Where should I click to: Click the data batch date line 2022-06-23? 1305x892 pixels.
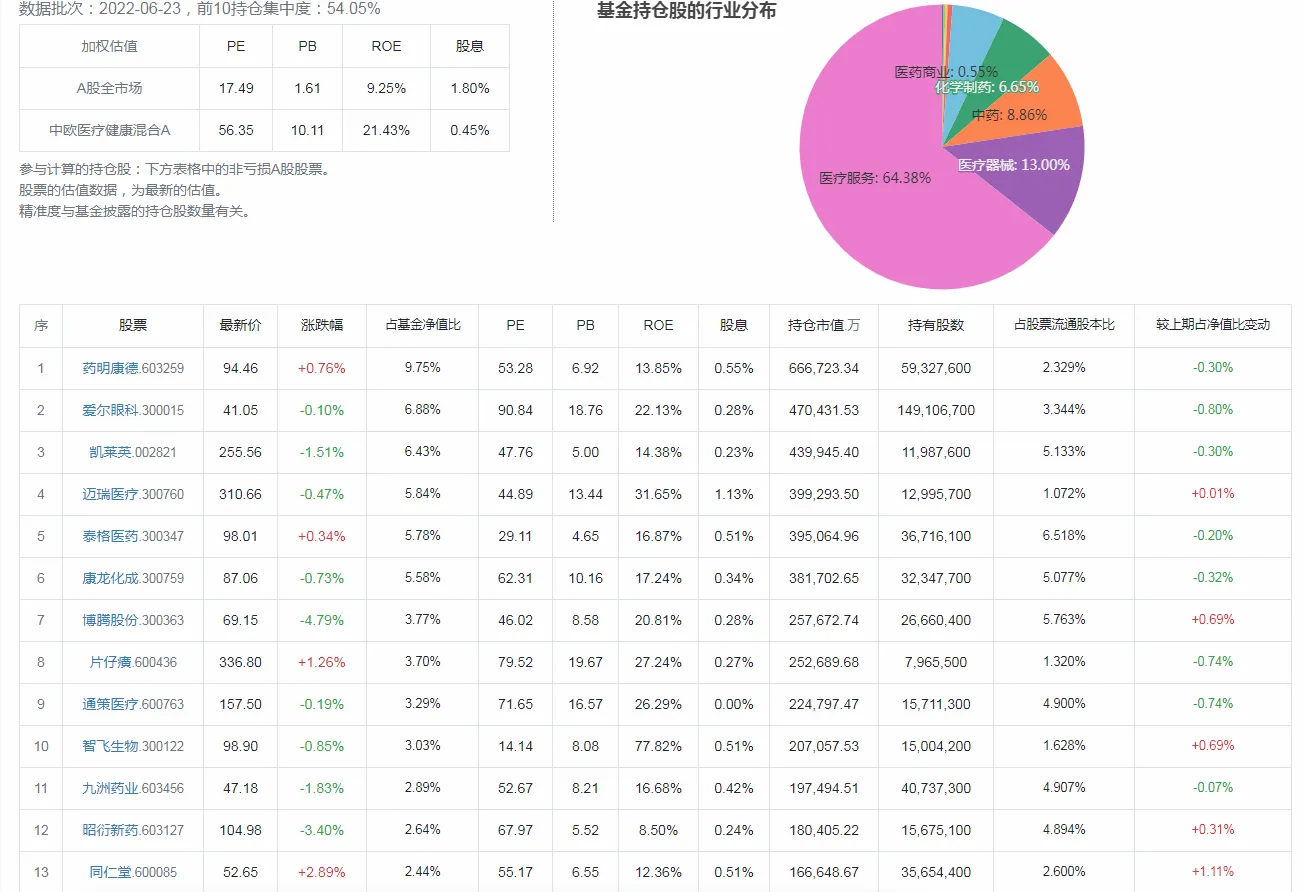click(200, 9)
